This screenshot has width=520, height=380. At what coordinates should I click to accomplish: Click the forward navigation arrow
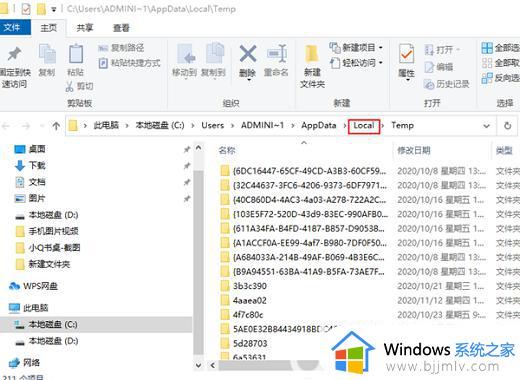coord(26,126)
